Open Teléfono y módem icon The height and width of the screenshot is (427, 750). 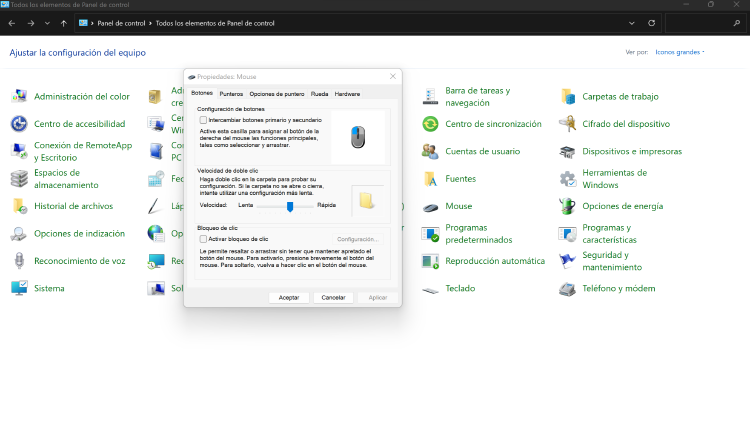pyautogui.click(x=567, y=288)
